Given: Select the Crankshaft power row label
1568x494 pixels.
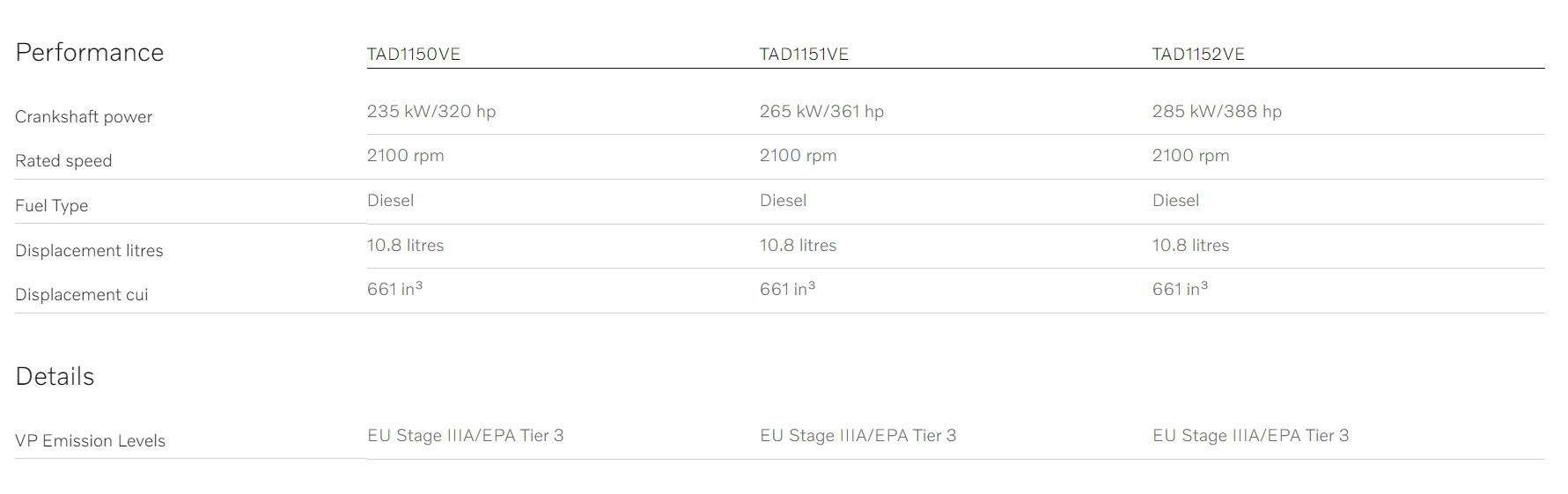Looking at the screenshot, I should (84, 117).
